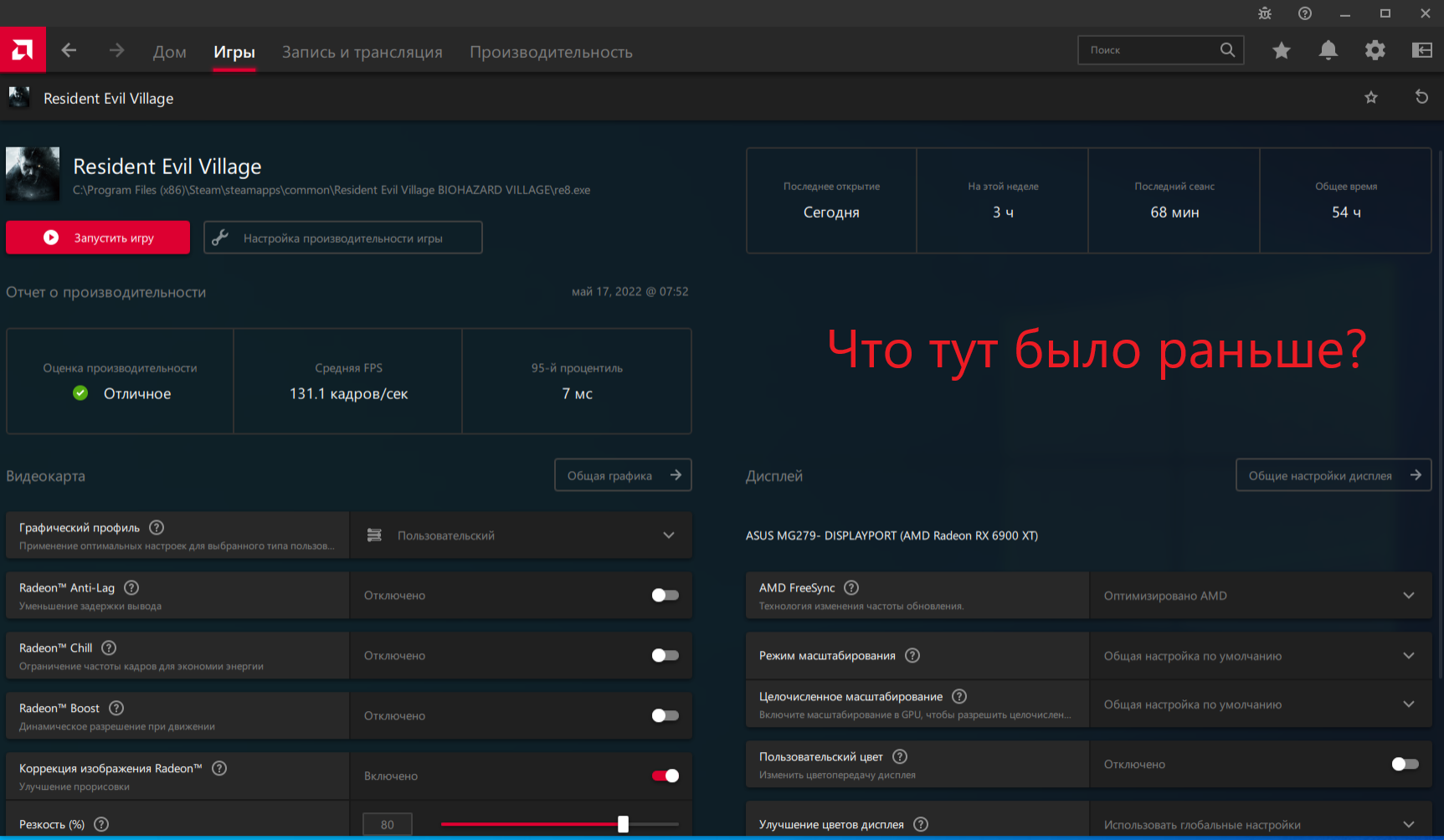Show help for Коррекция изображения Radeon
1444x840 pixels.
point(219,768)
